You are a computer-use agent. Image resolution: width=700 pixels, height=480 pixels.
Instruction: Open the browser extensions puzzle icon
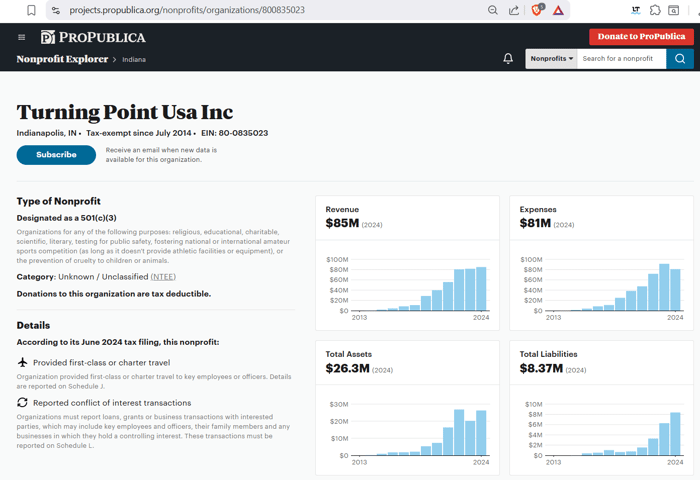click(655, 10)
